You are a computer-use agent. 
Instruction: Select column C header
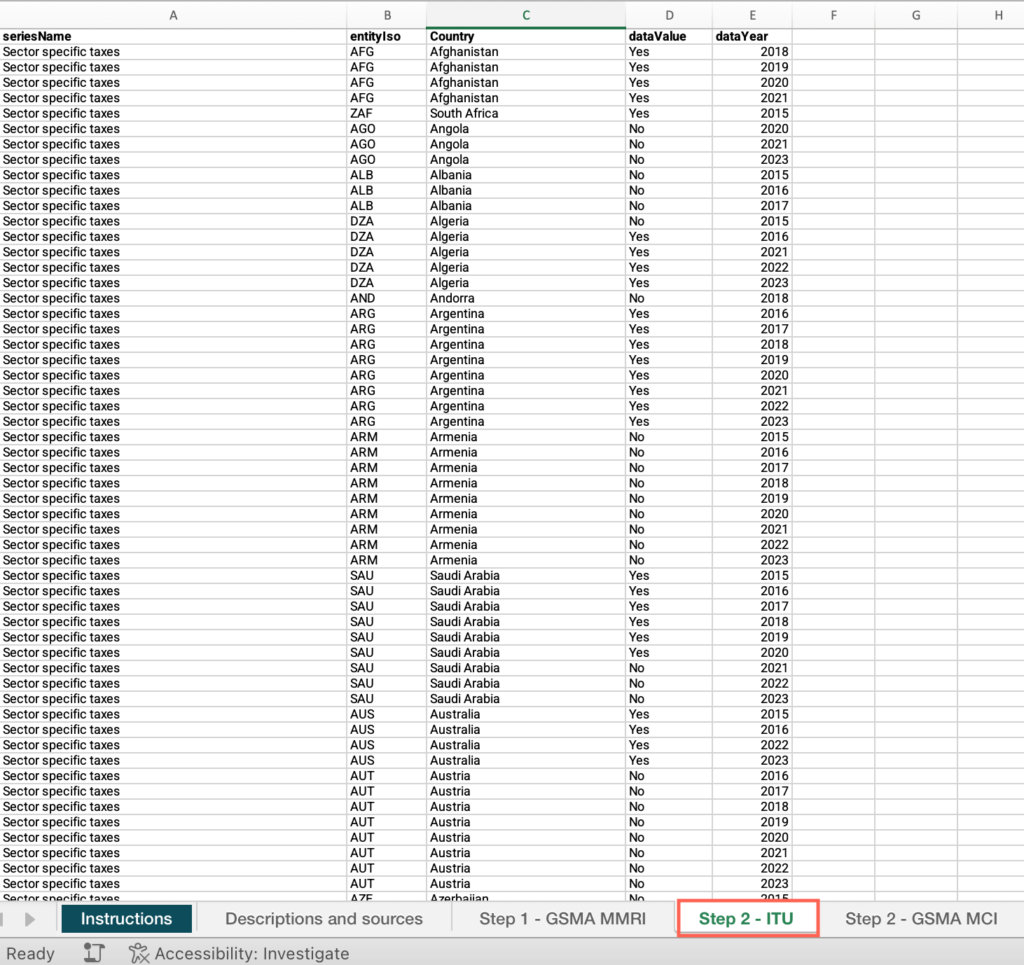tap(526, 15)
